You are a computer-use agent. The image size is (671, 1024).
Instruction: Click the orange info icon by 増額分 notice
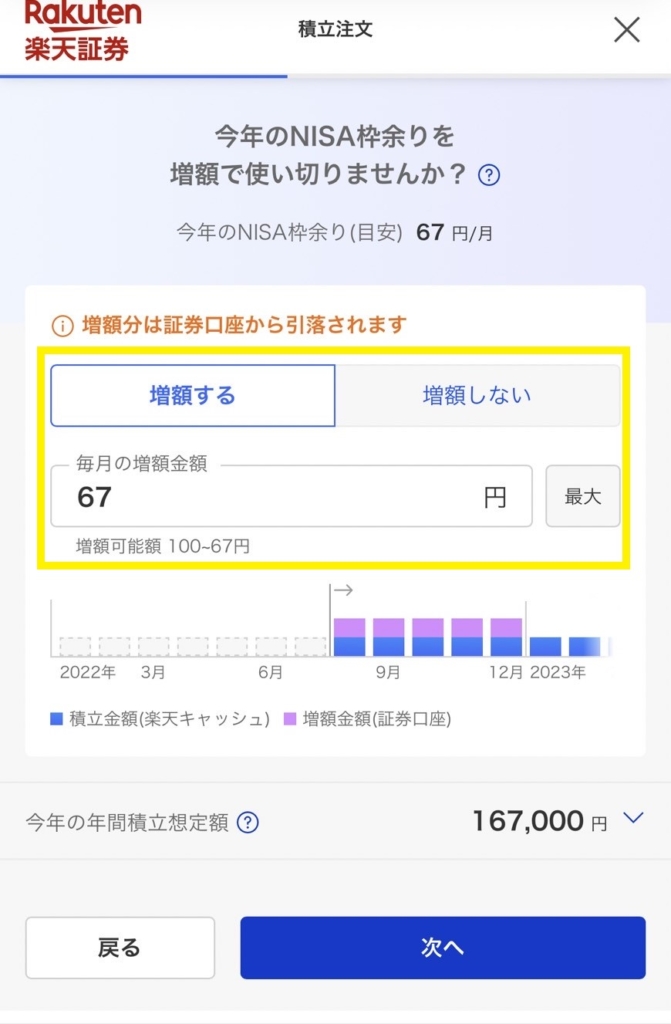(x=62, y=325)
